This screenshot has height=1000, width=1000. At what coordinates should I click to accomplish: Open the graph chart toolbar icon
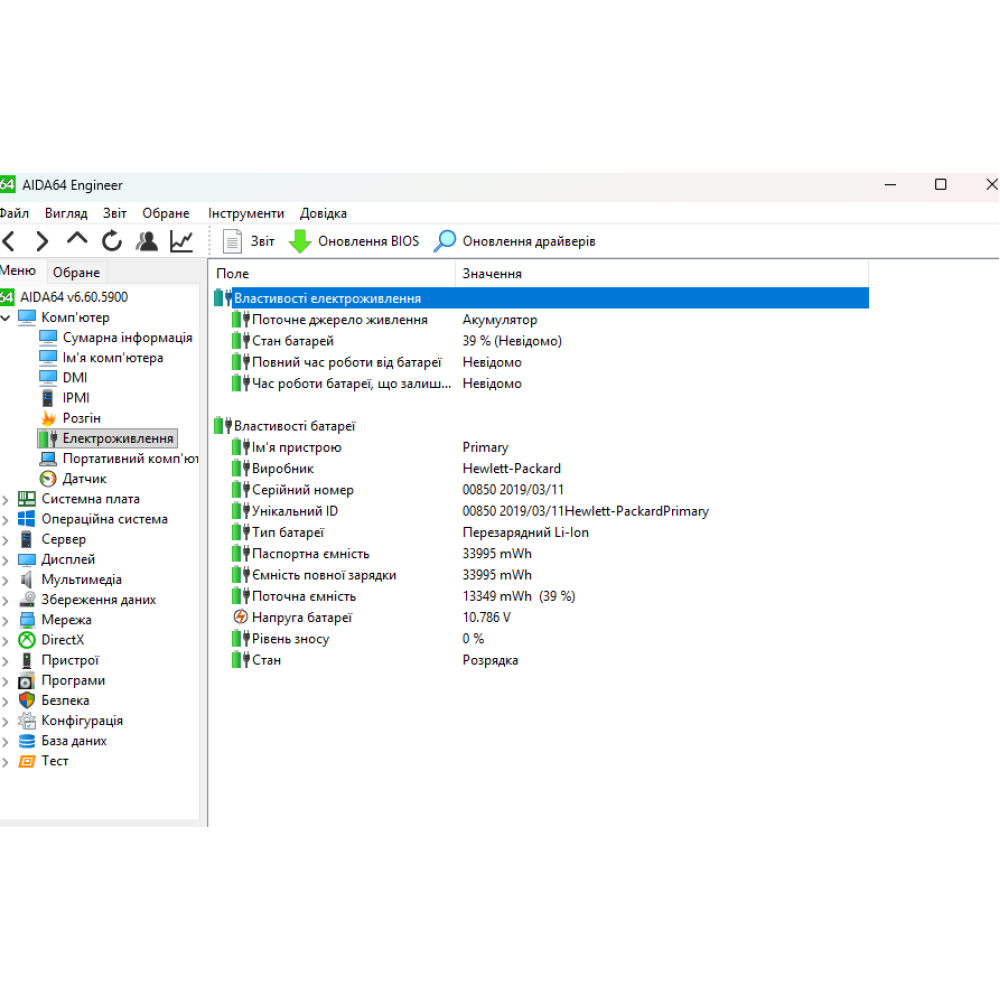[x=181, y=241]
